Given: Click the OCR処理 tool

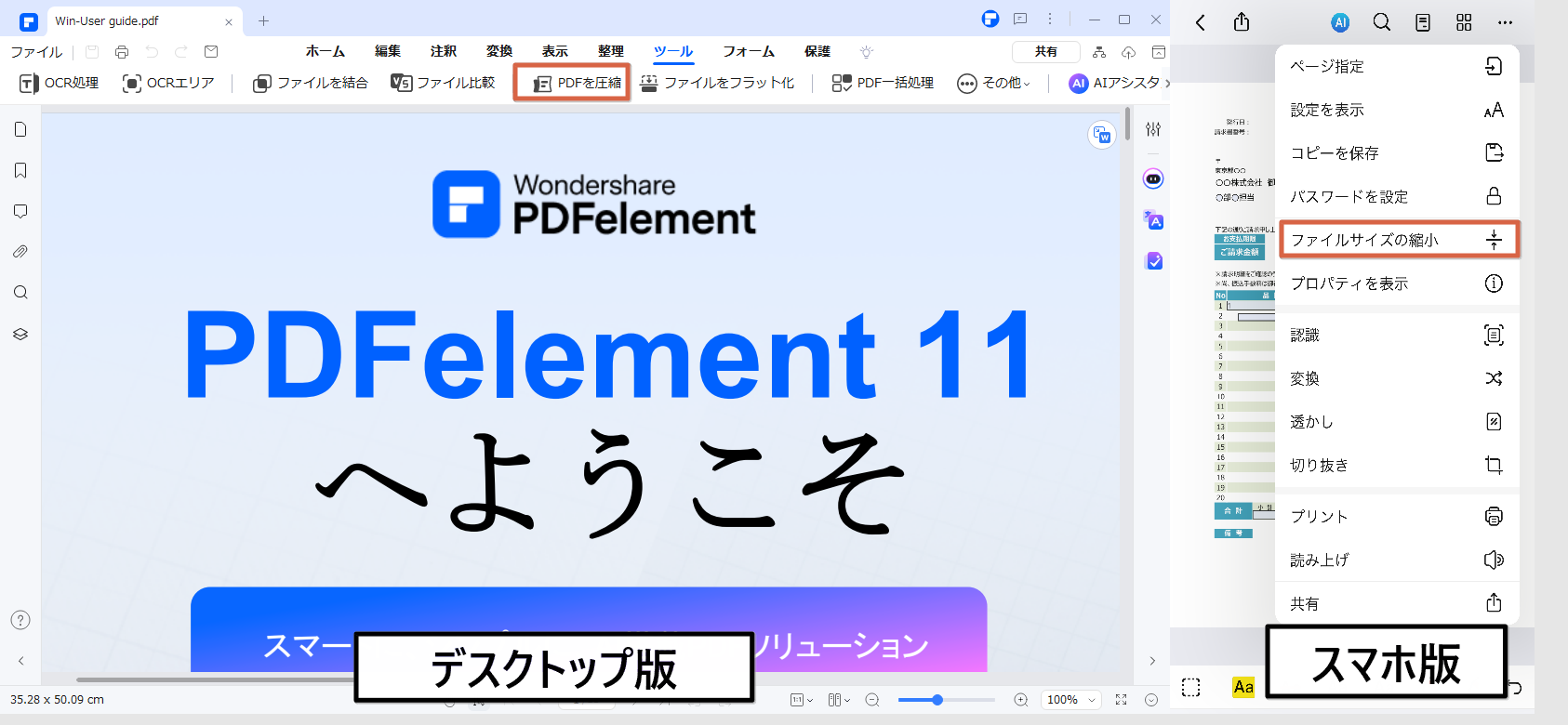Looking at the screenshot, I should [x=59, y=83].
